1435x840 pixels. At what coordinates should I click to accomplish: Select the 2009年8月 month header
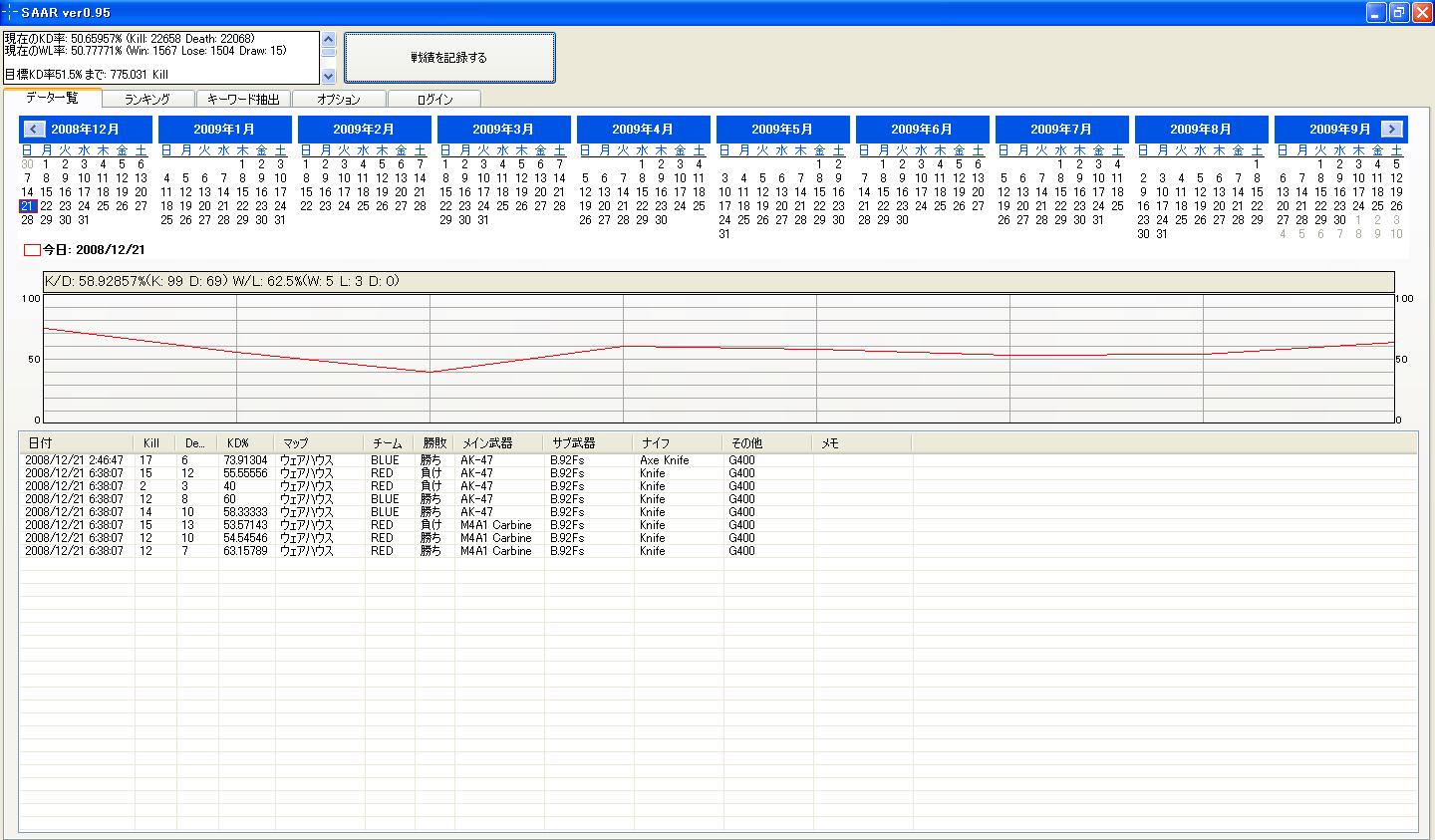(x=1201, y=130)
